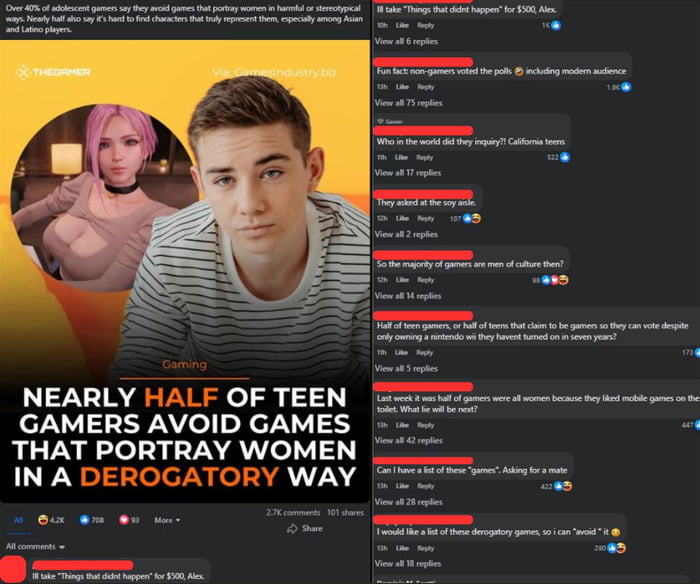The image size is (700, 584).
Task: Open the 101 shares link
Action: click(x=345, y=513)
